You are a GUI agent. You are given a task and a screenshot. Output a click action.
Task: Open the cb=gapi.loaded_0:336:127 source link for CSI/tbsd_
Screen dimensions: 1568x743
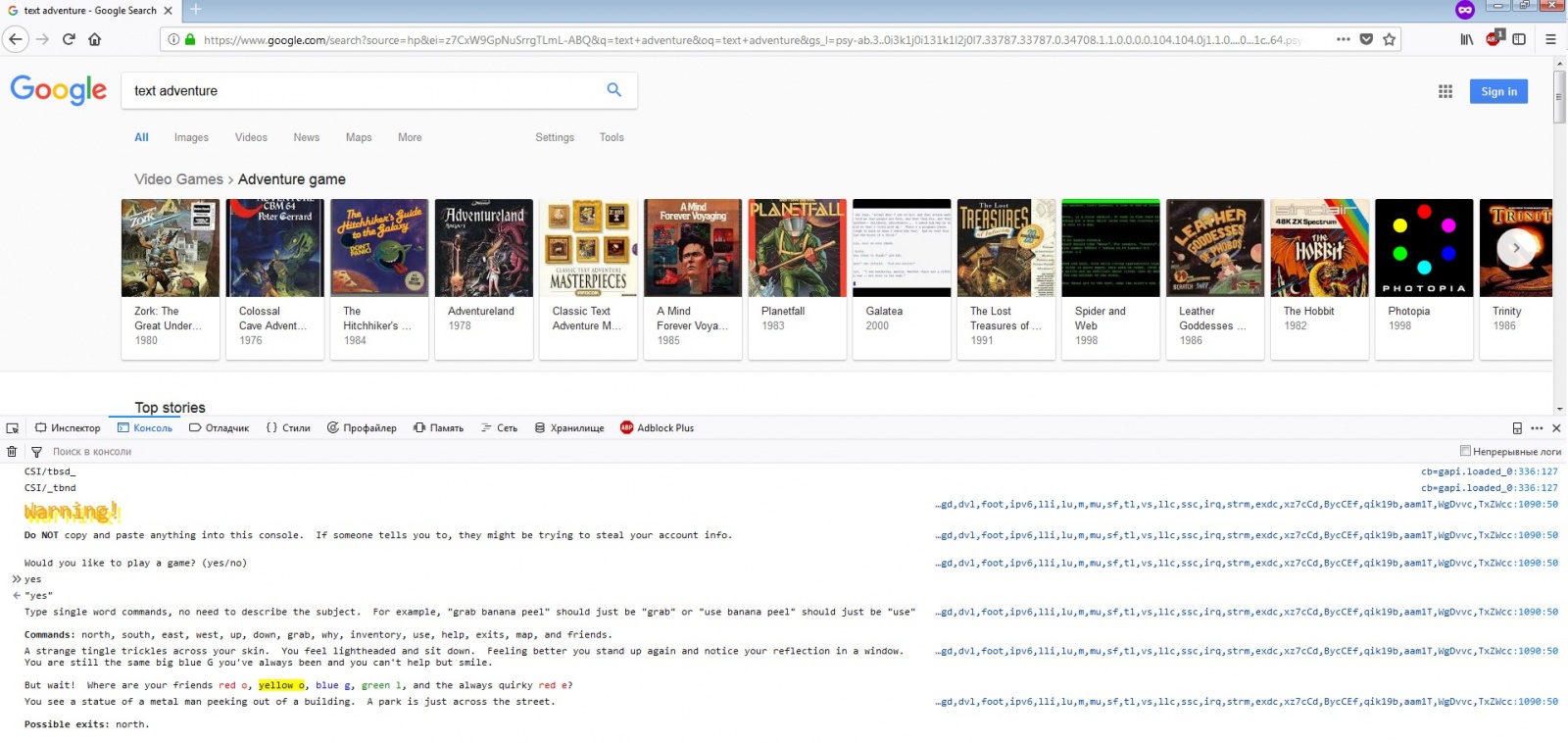pyautogui.click(x=1489, y=471)
